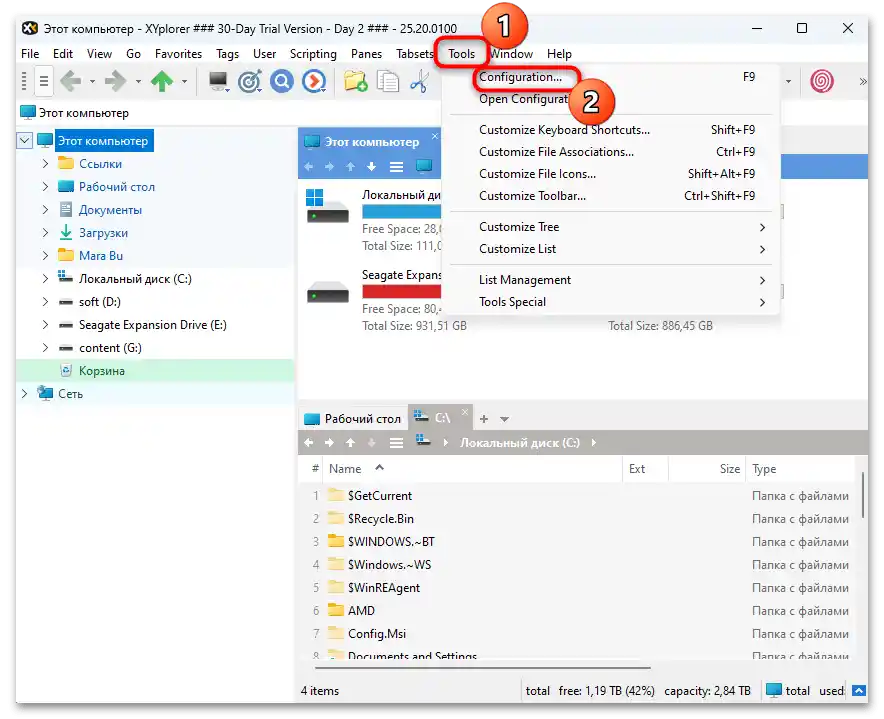Click the Copy toolbar icon
Screen dimensions: 884x719
(388, 80)
